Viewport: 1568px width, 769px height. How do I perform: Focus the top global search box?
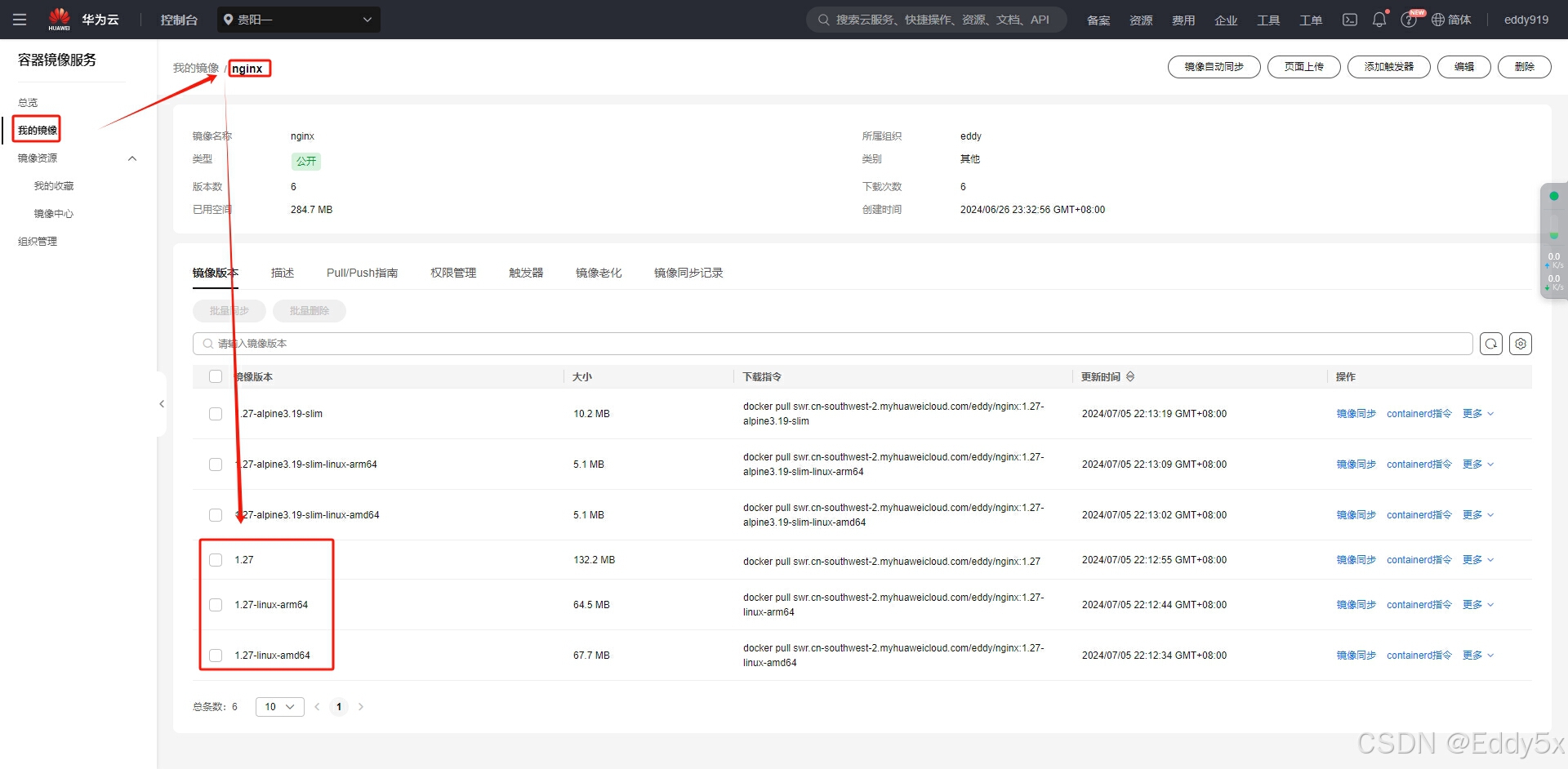pyautogui.click(x=937, y=20)
